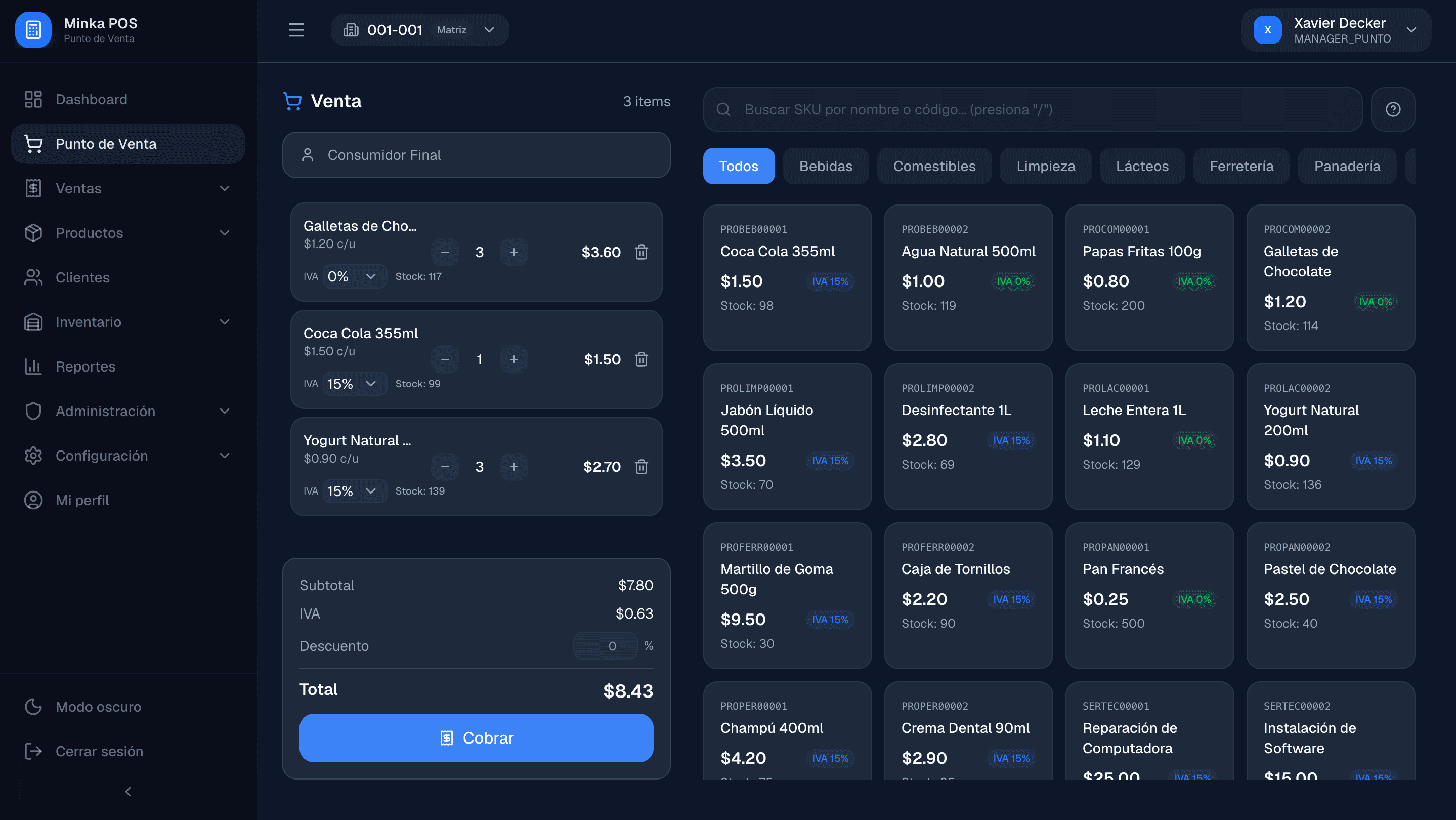Select Consumidor Final customer field
The image size is (1456, 820).
point(477,155)
